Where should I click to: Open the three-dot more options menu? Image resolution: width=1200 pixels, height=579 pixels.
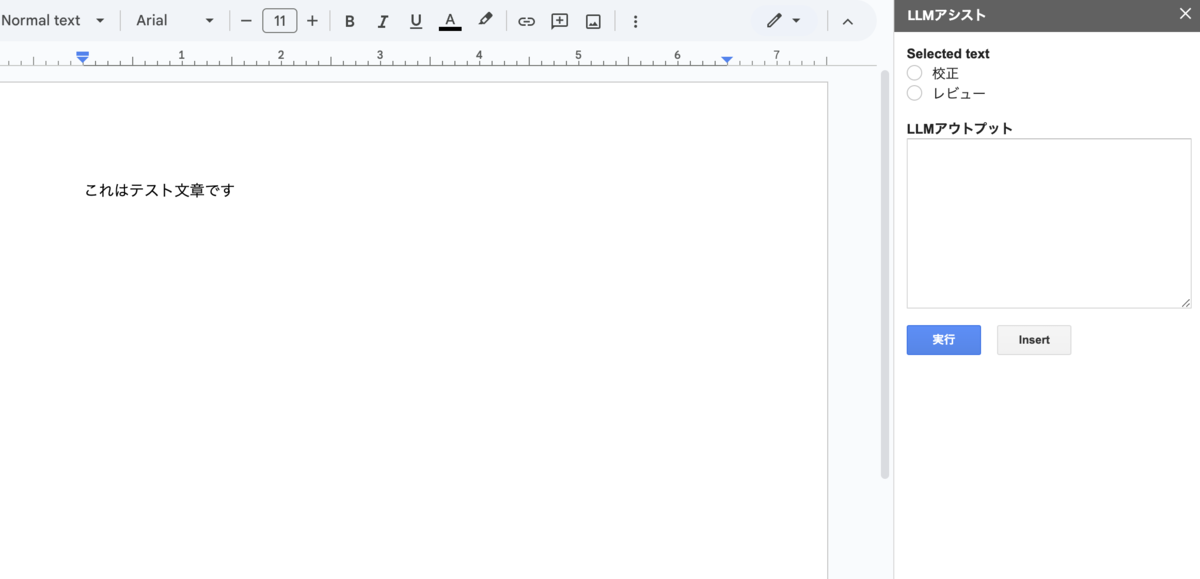pos(635,21)
